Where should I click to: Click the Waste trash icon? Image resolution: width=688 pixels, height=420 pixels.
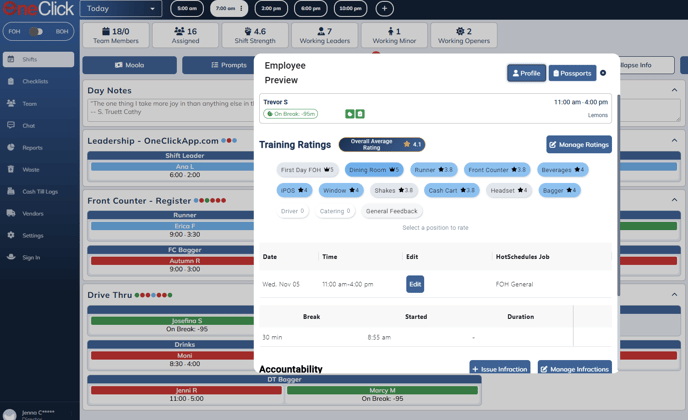click(x=11, y=169)
